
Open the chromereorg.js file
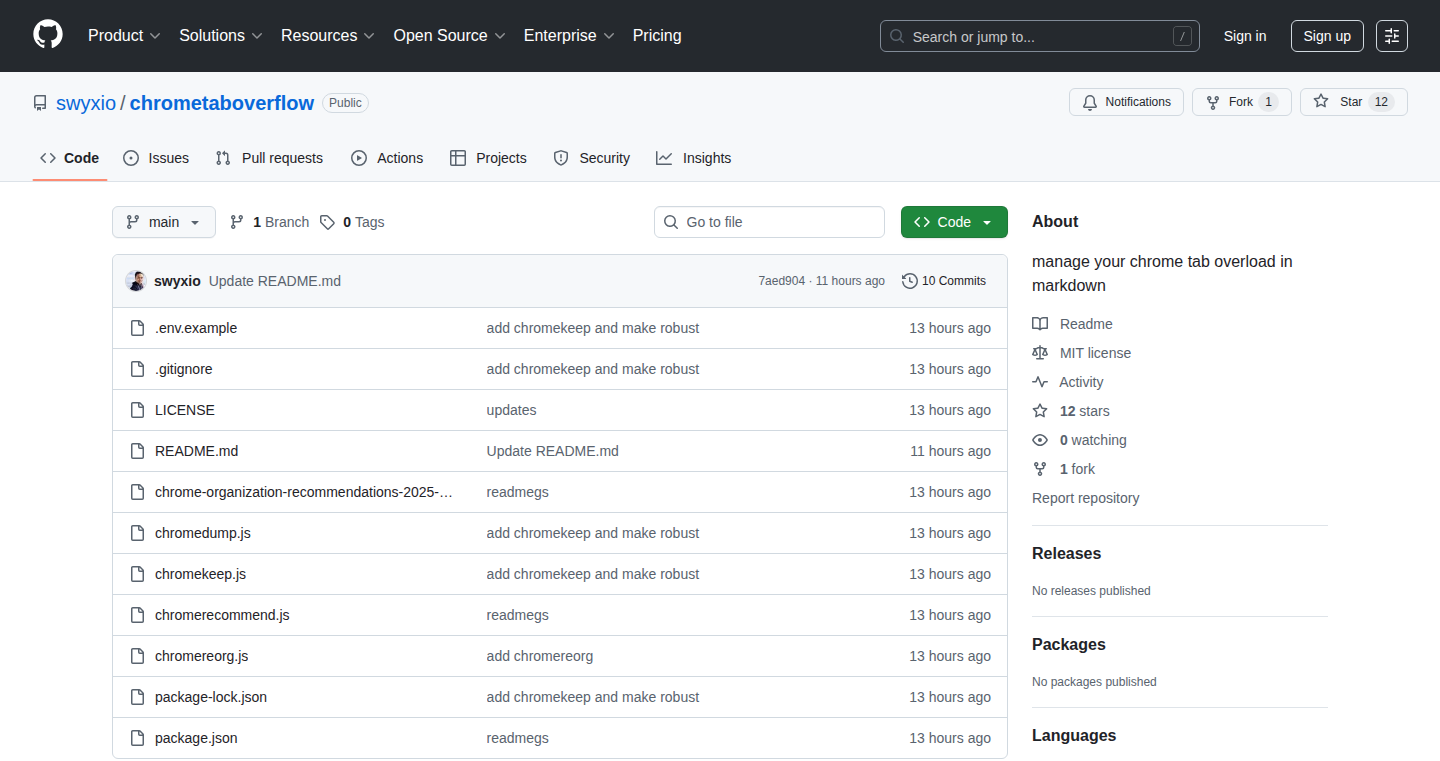click(x=201, y=656)
